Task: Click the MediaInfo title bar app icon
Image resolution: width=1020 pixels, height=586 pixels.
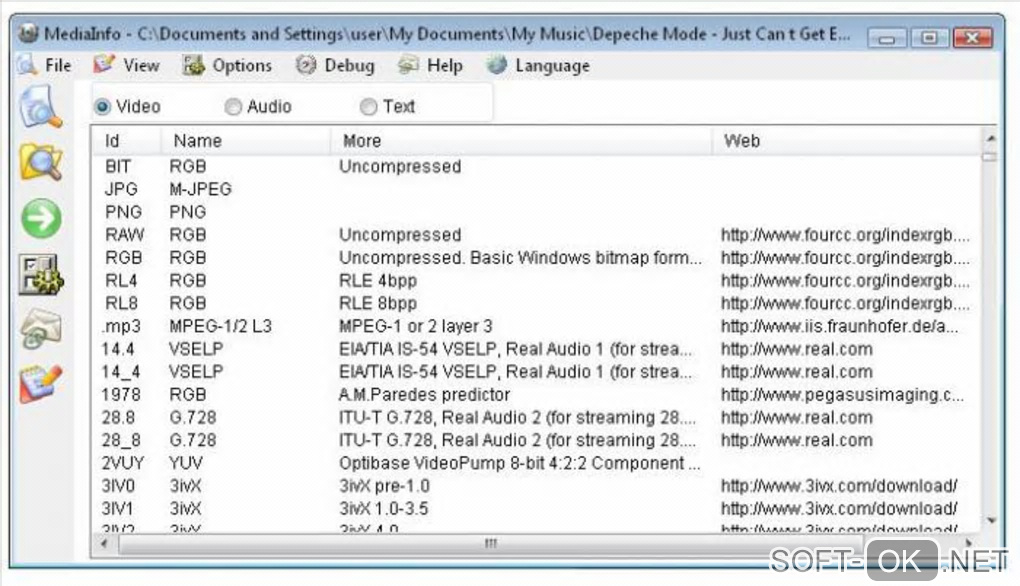Action: pyautogui.click(x=28, y=33)
